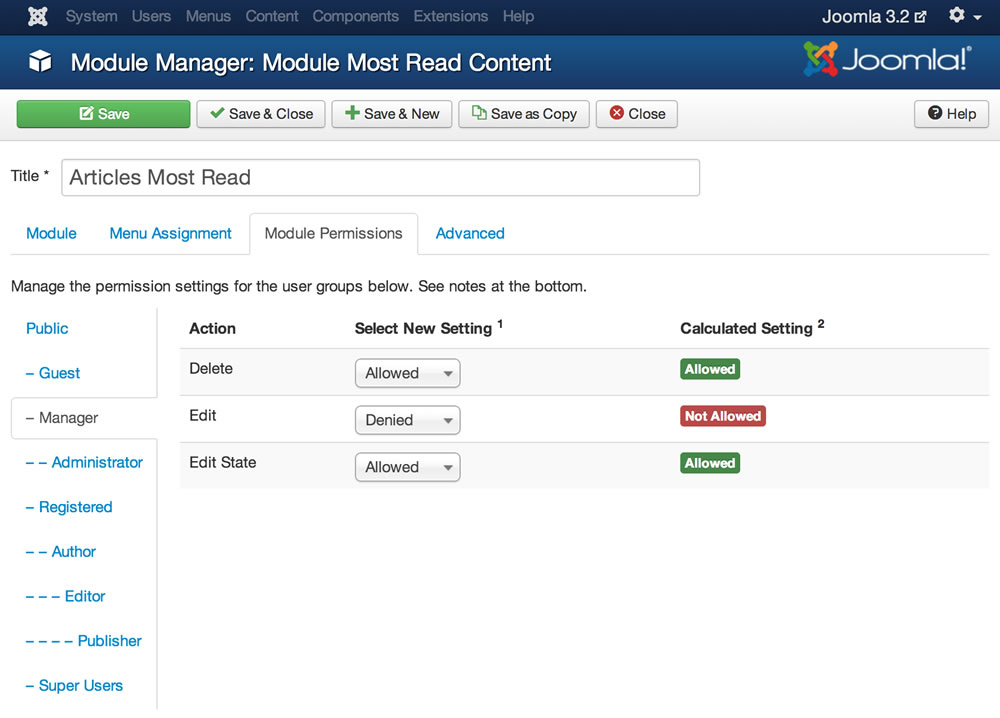This screenshot has width=1000, height=718.
Task: Open the Help button
Action: (x=951, y=114)
